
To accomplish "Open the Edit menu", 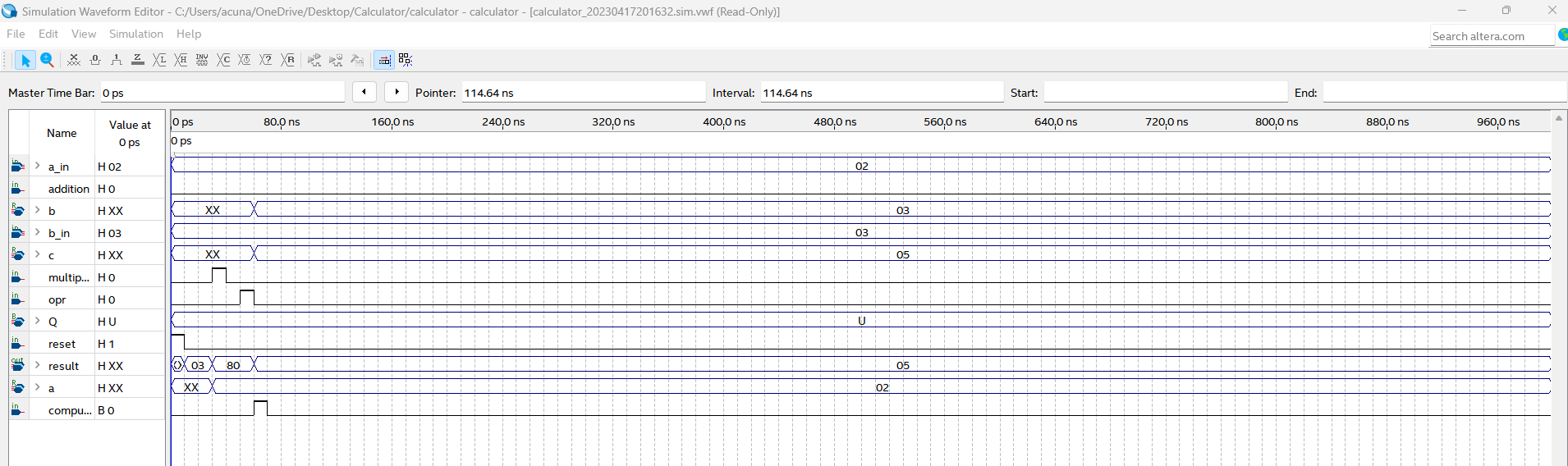I will tap(48, 34).
